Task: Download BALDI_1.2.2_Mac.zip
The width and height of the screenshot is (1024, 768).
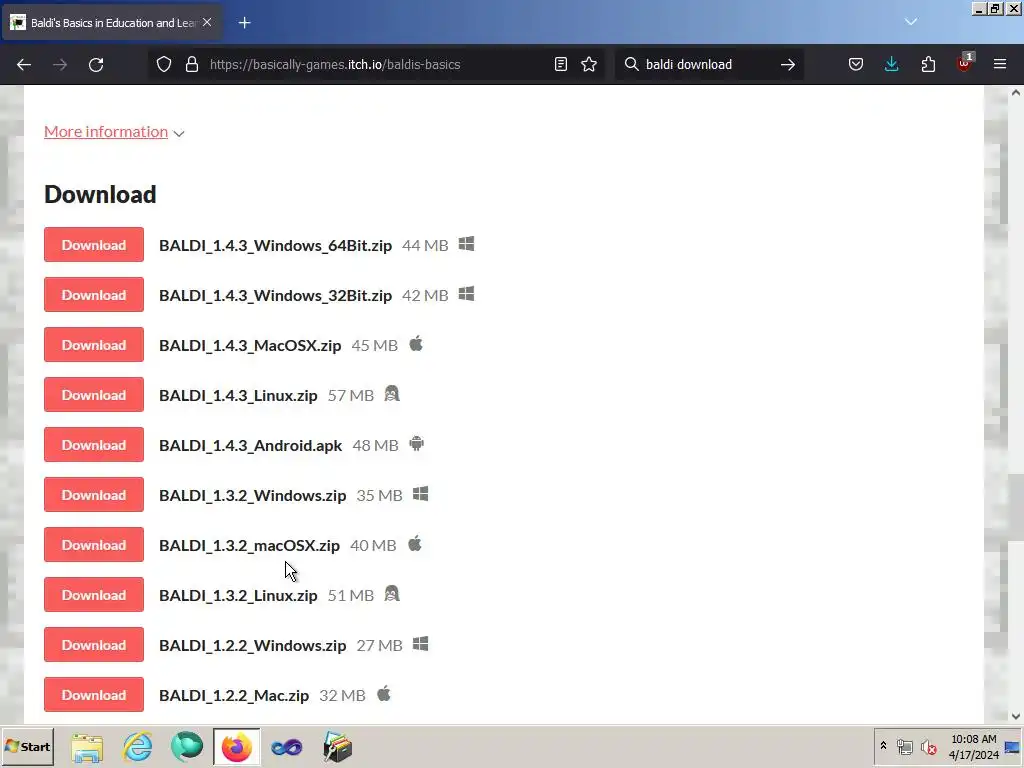Action: click(94, 695)
